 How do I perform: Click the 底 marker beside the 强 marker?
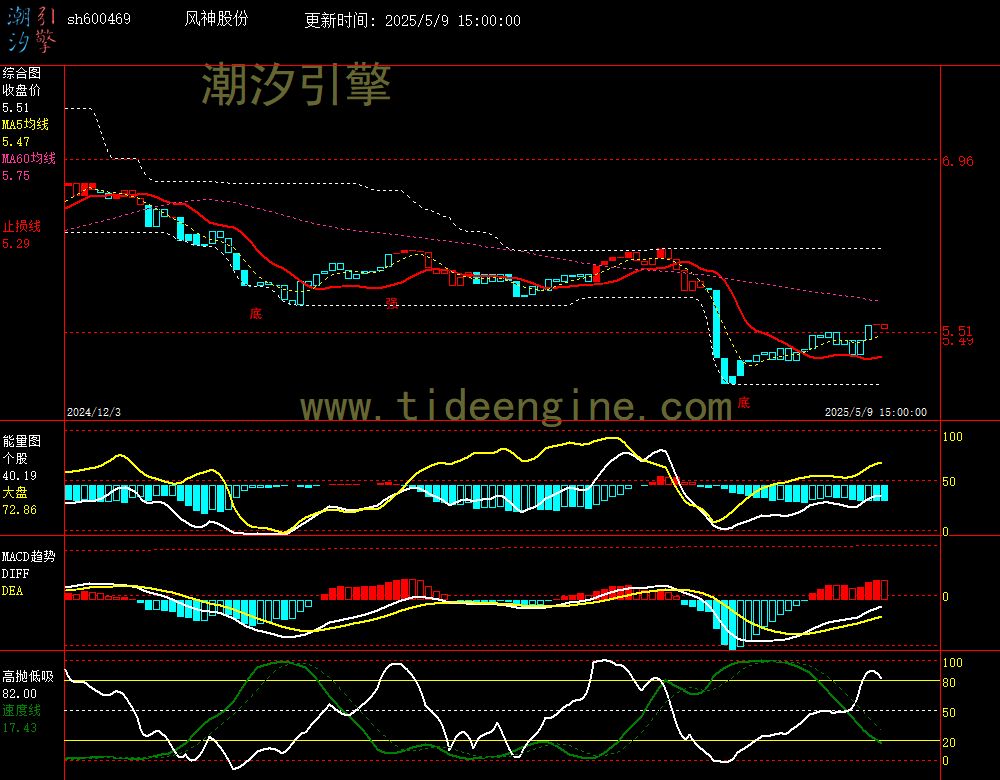[256, 313]
